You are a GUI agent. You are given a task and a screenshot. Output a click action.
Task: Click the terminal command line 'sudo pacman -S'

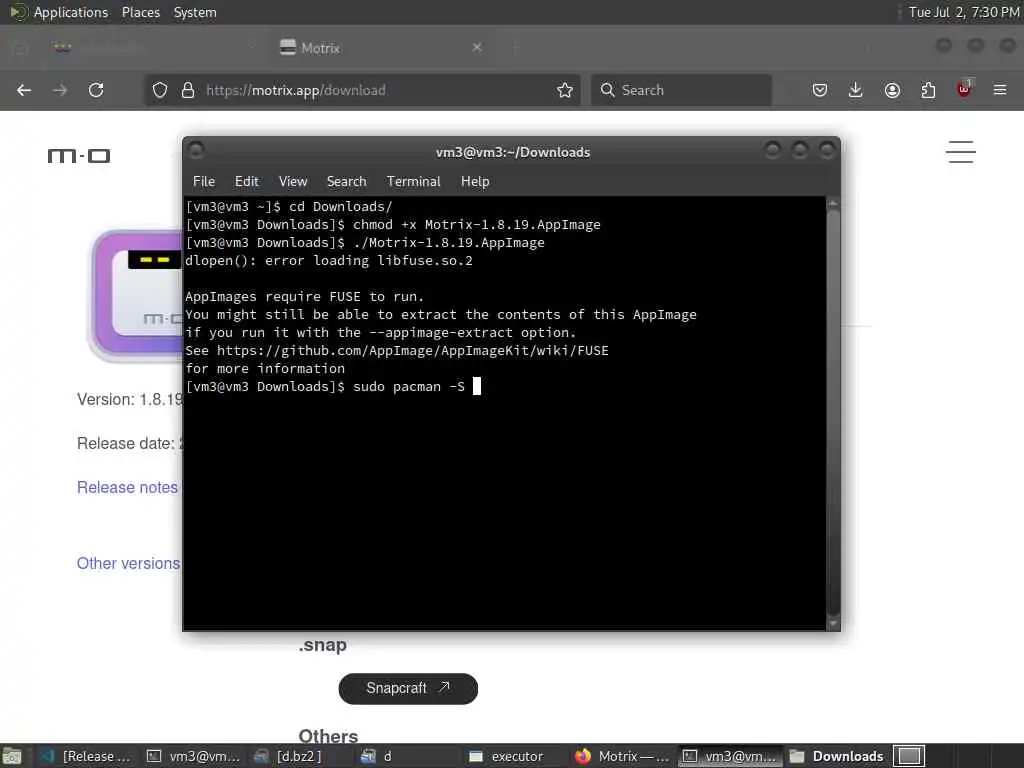point(409,387)
